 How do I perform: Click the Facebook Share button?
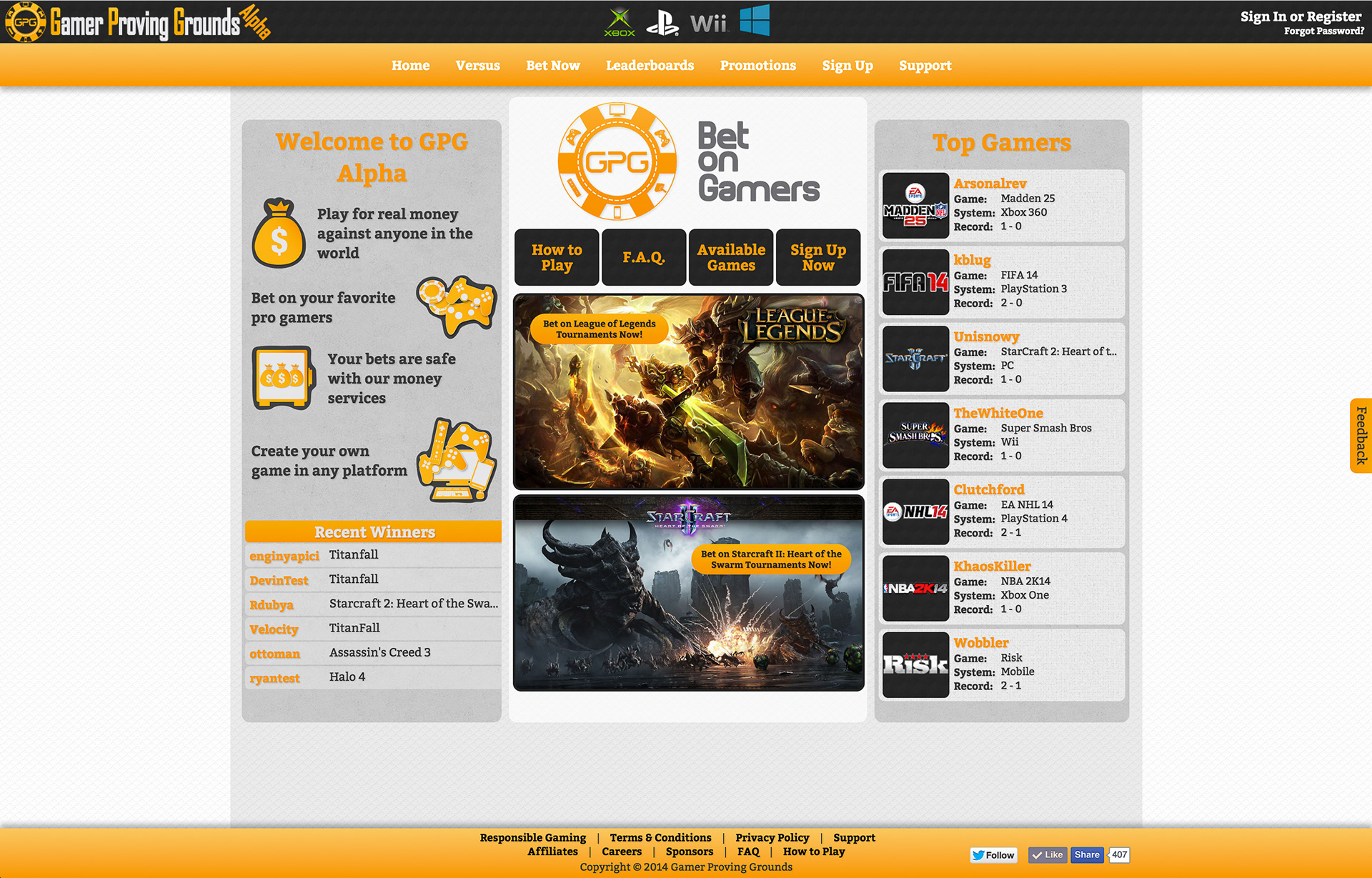(1087, 854)
